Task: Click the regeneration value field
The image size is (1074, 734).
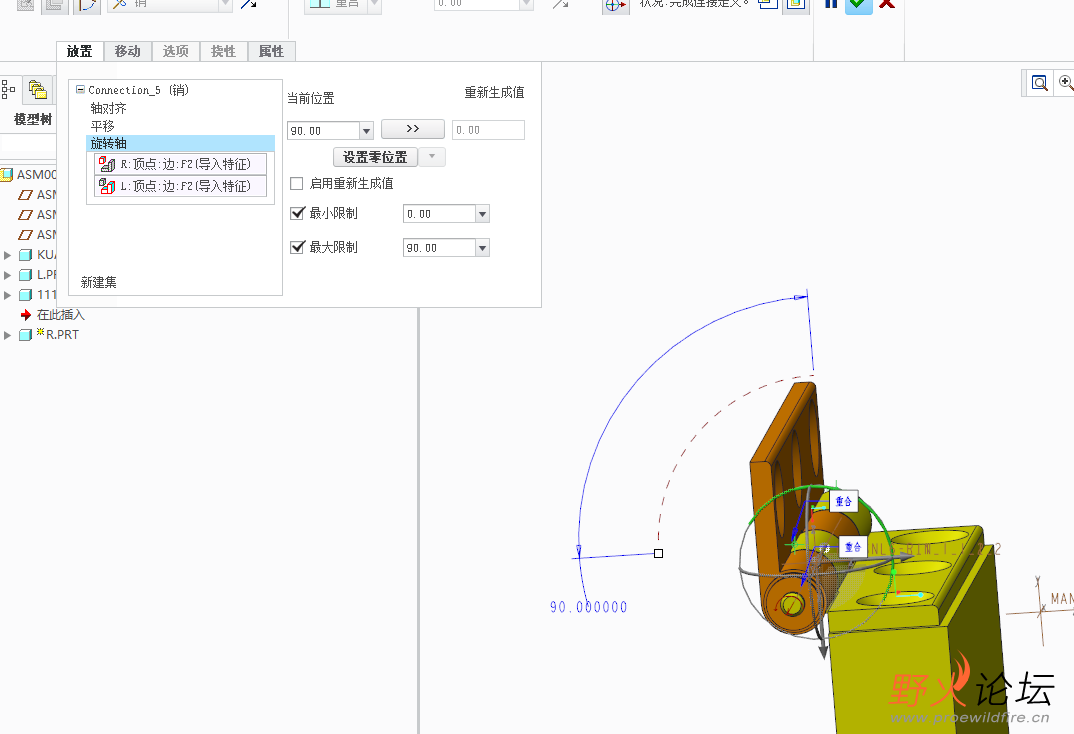Action: pyautogui.click(x=488, y=130)
